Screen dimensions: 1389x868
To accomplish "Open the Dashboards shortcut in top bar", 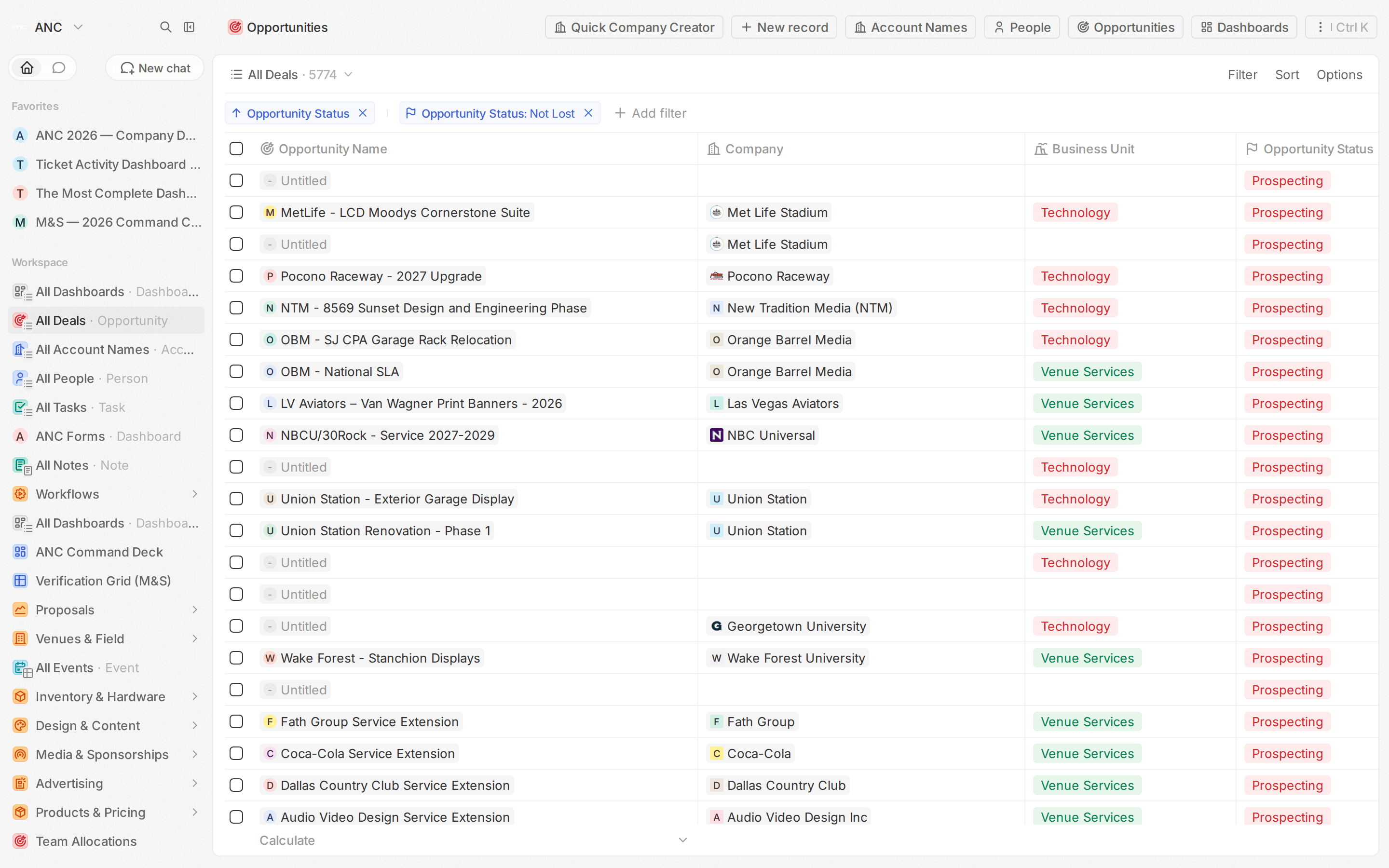I will pos(1244,27).
